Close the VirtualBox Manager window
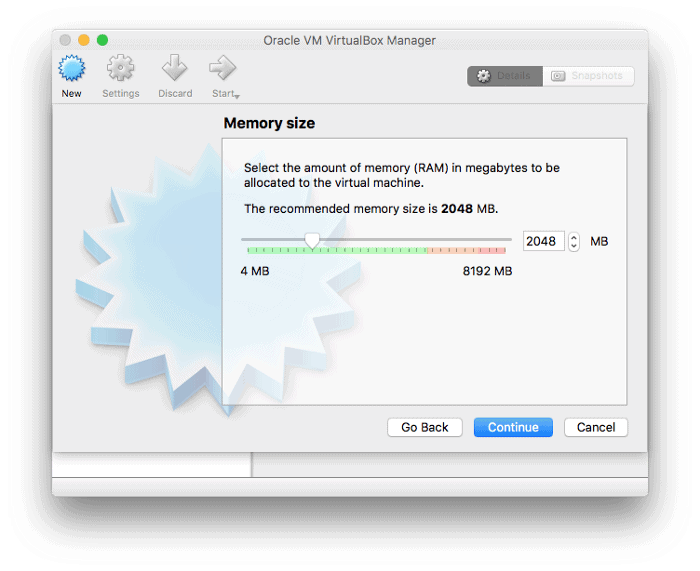 tap(65, 40)
